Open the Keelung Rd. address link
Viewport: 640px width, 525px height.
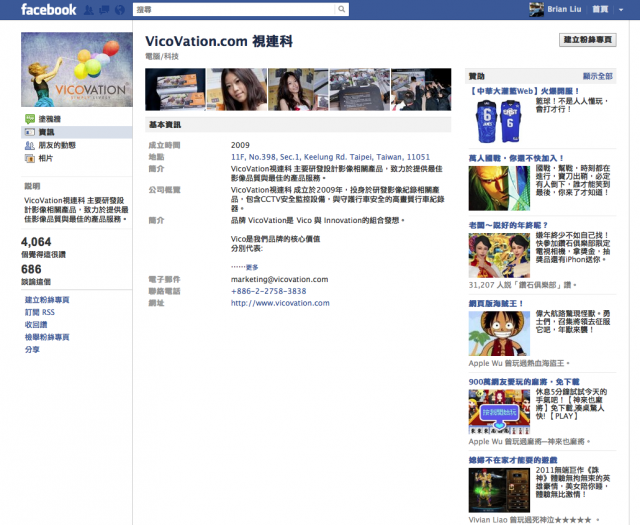330,157
